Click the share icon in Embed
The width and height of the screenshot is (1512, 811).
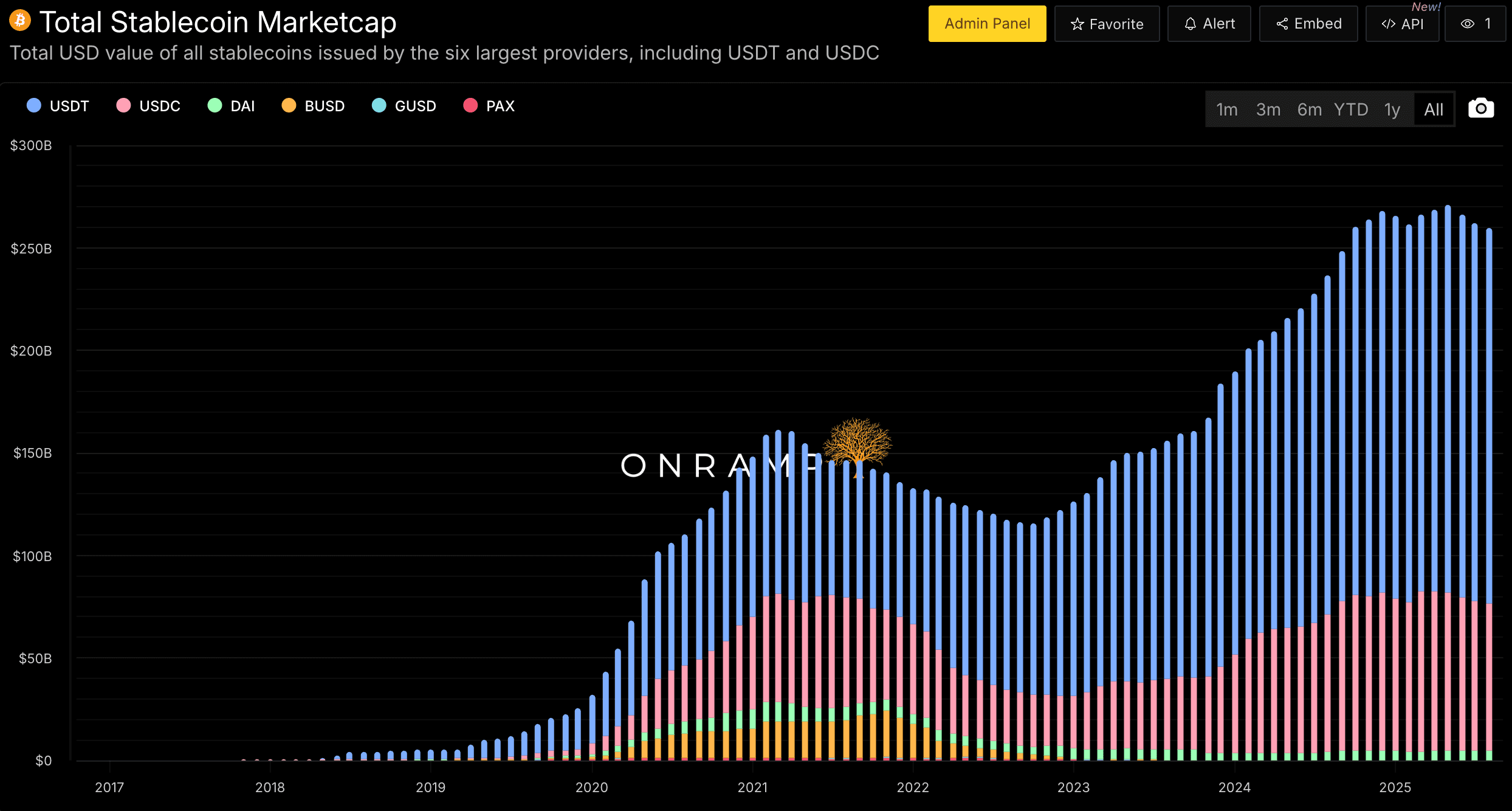click(1282, 24)
